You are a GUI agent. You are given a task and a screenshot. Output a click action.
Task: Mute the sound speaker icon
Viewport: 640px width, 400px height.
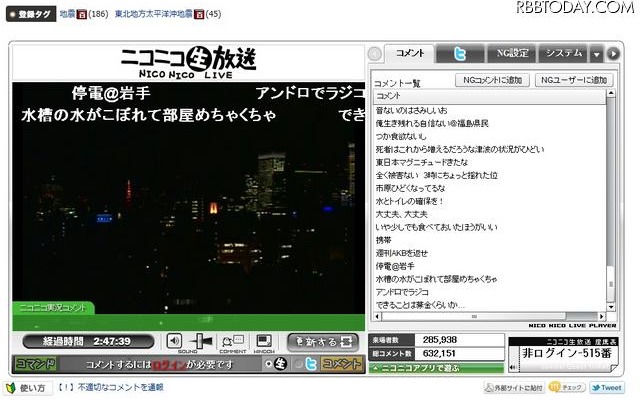(x=174, y=340)
